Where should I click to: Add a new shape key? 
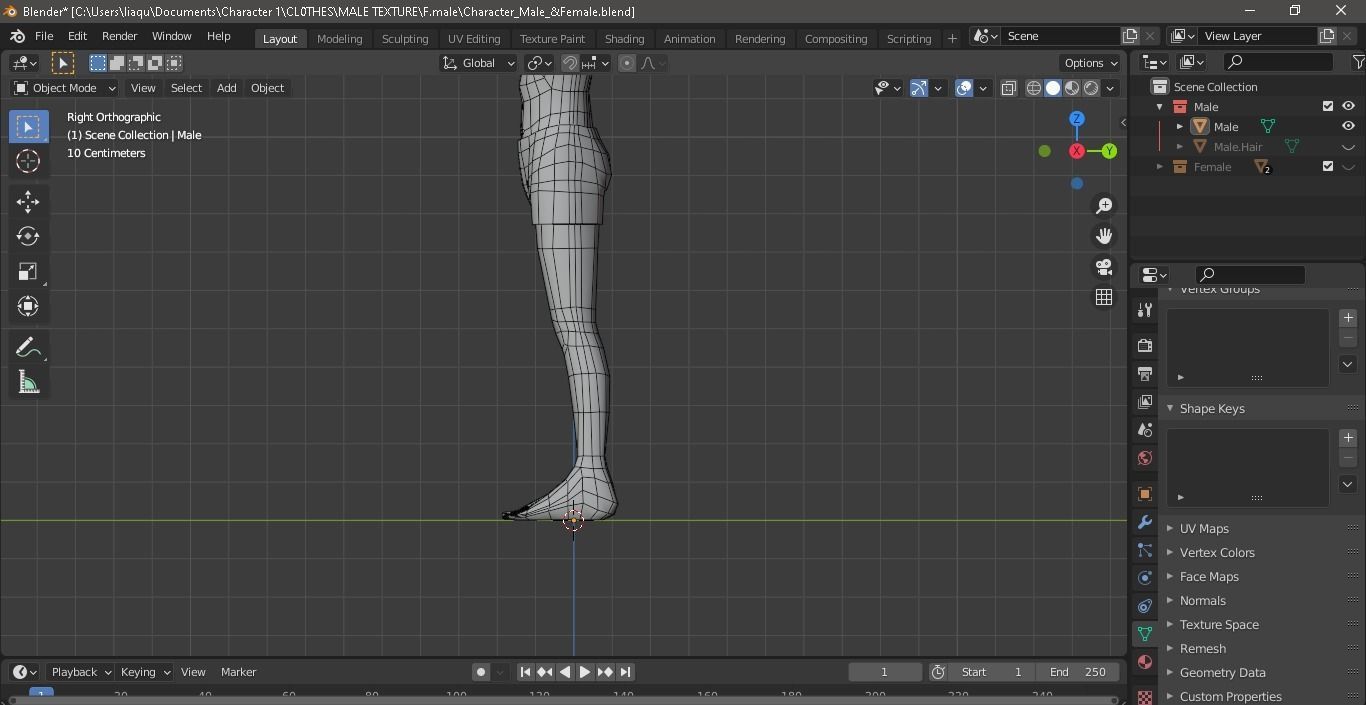click(x=1348, y=437)
